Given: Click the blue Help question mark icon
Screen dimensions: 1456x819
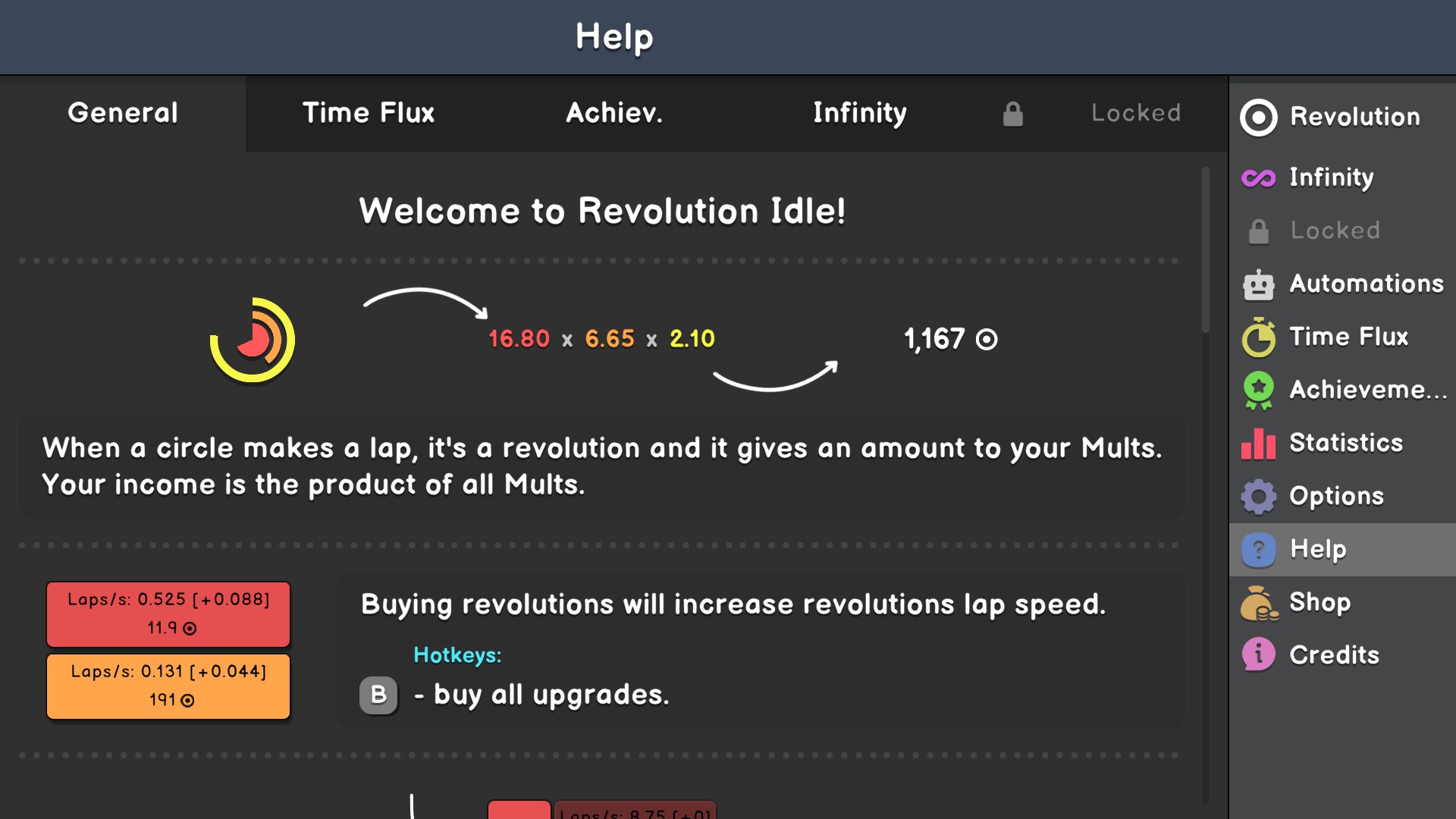Looking at the screenshot, I should pos(1258,550).
